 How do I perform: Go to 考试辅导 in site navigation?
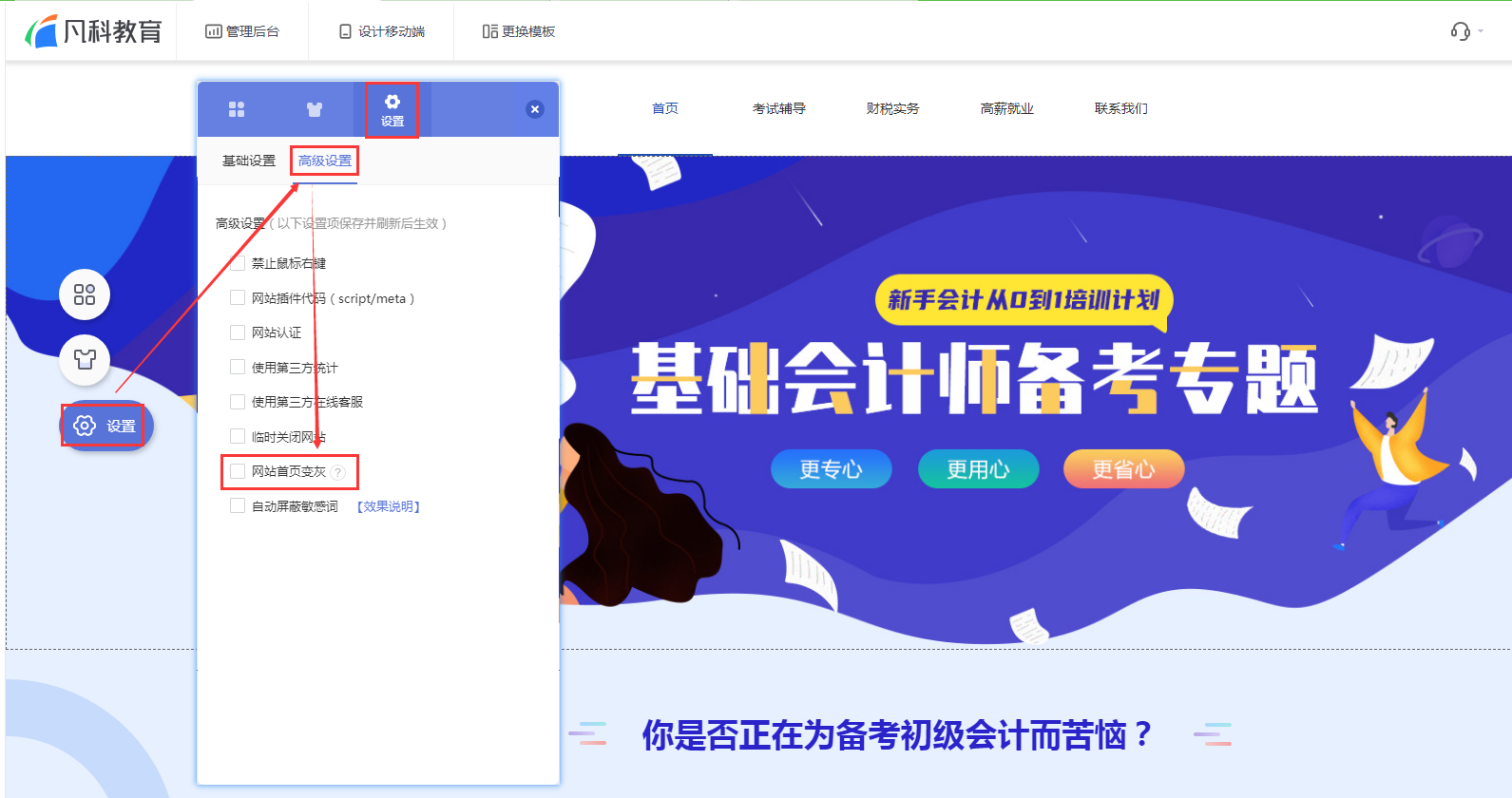[779, 108]
